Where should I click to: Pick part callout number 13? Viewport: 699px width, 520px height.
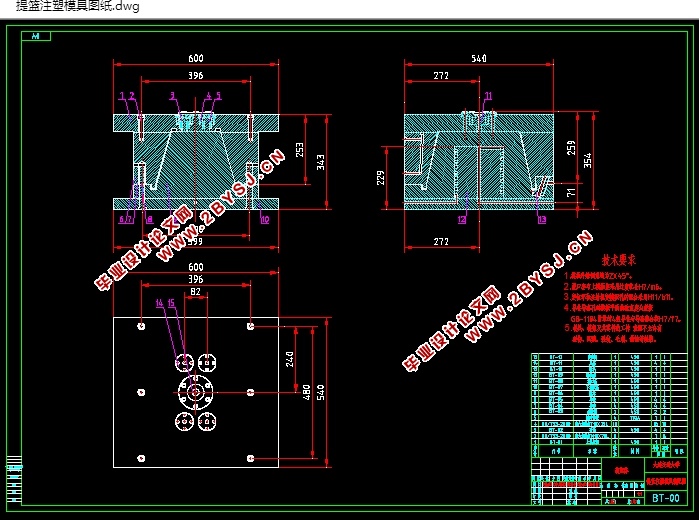pyautogui.click(x=542, y=219)
